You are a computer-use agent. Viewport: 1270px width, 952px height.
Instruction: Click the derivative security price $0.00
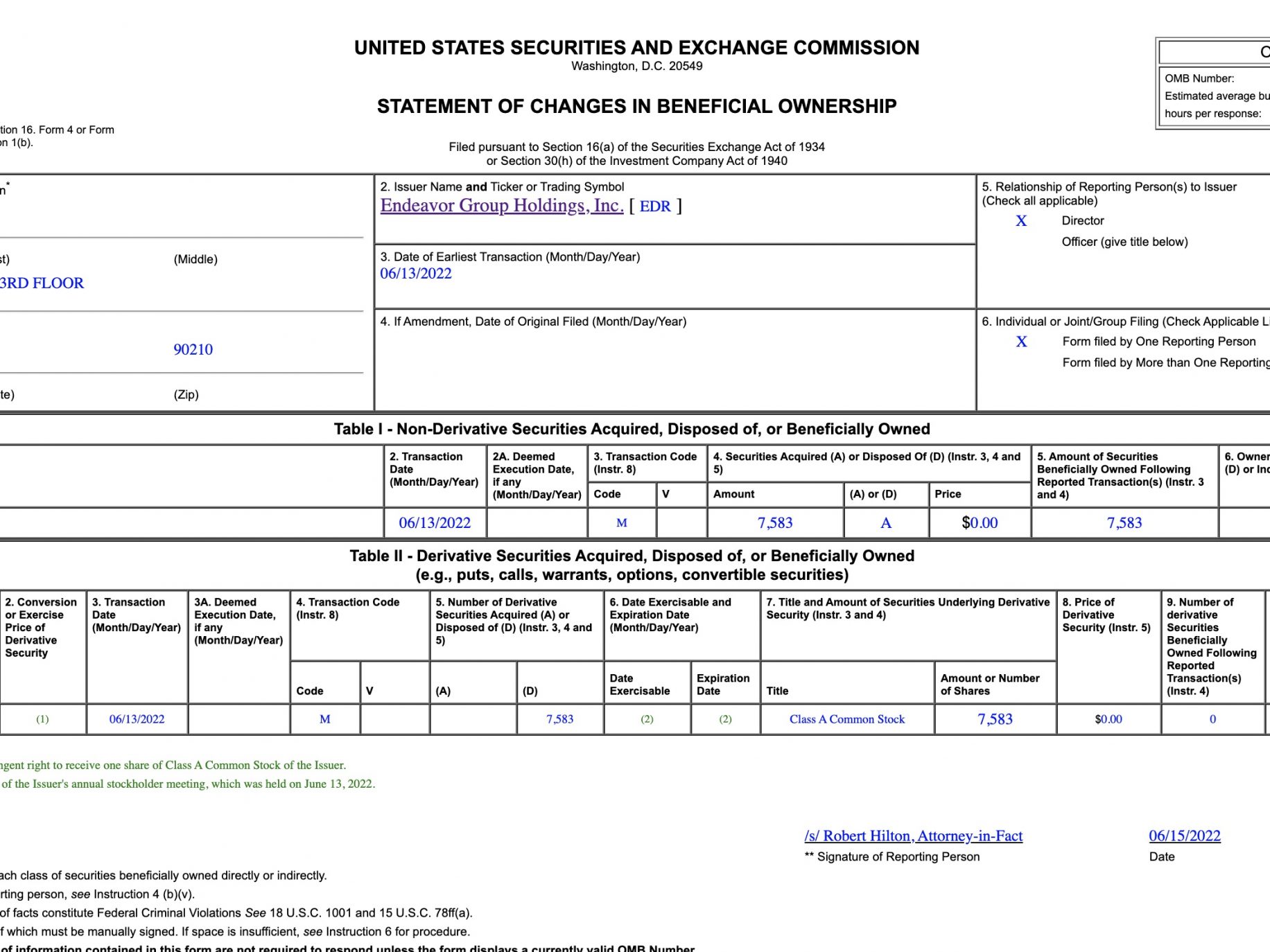pos(1108,719)
